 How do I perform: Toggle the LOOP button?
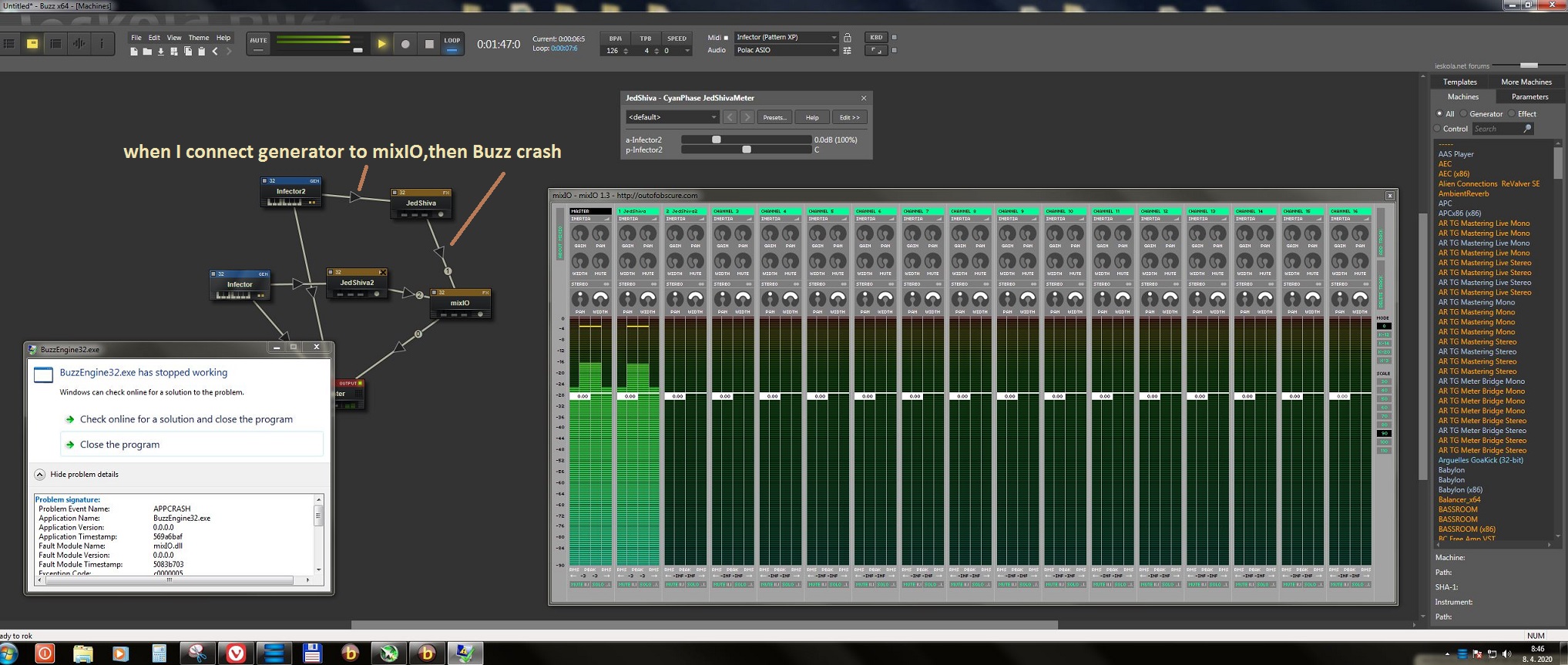(452, 44)
